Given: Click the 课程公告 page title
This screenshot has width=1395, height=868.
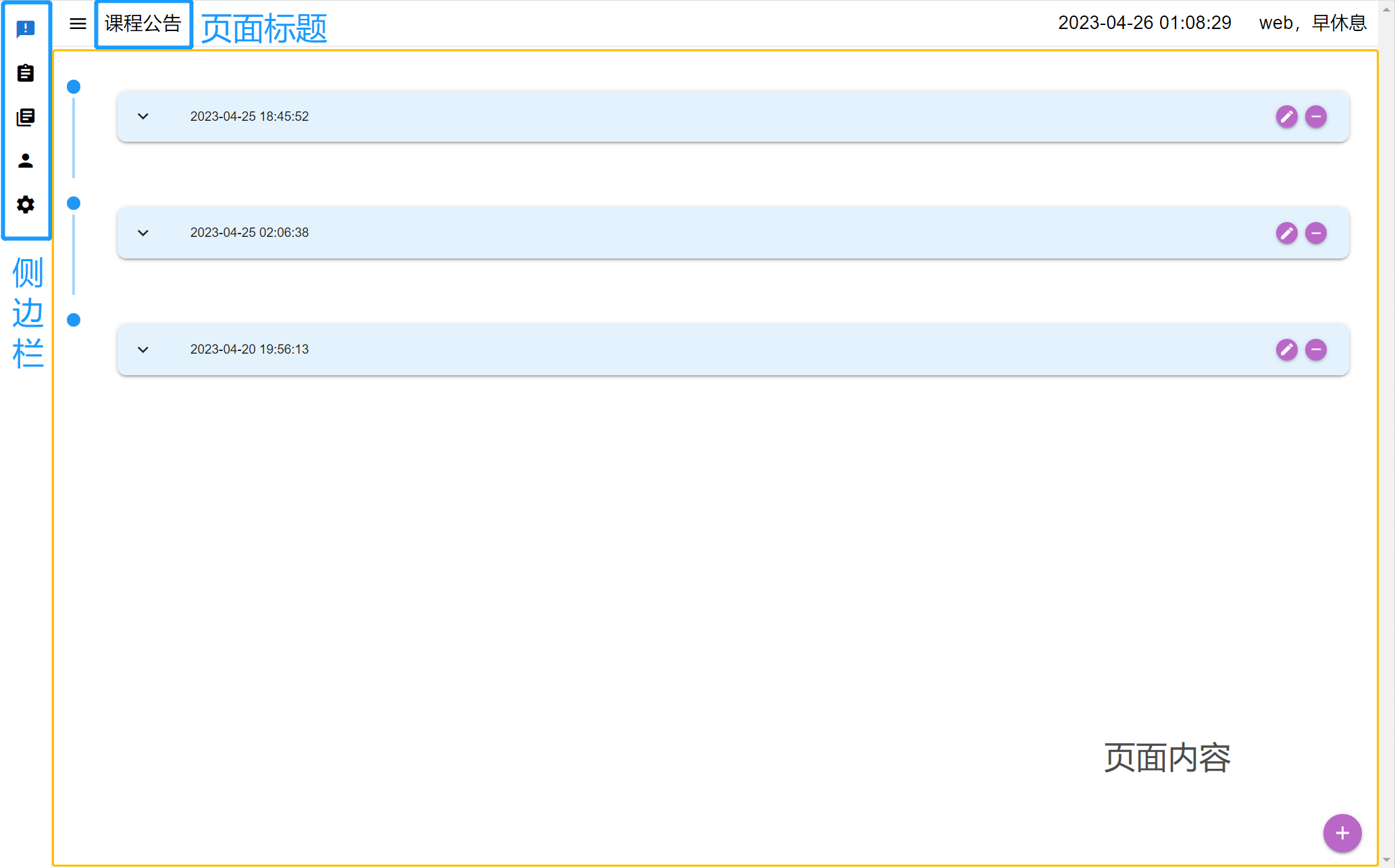Looking at the screenshot, I should (143, 24).
